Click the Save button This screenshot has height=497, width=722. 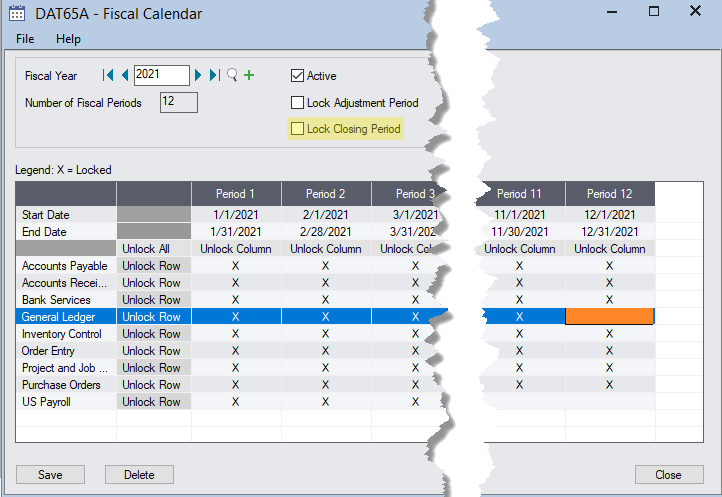coord(50,474)
